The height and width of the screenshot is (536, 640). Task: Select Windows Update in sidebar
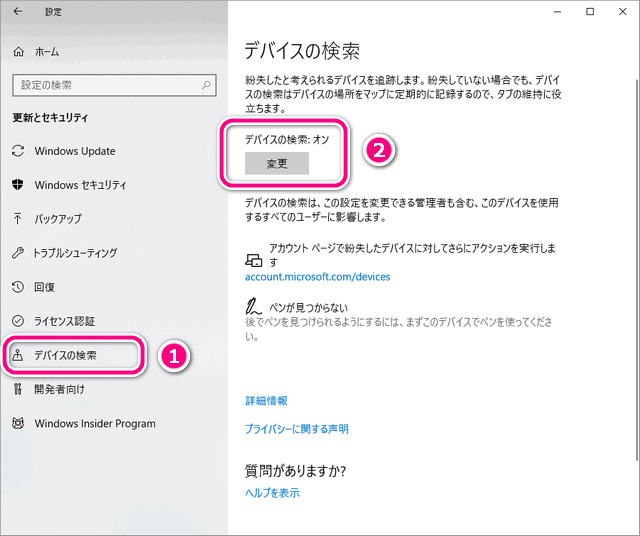click(x=75, y=151)
